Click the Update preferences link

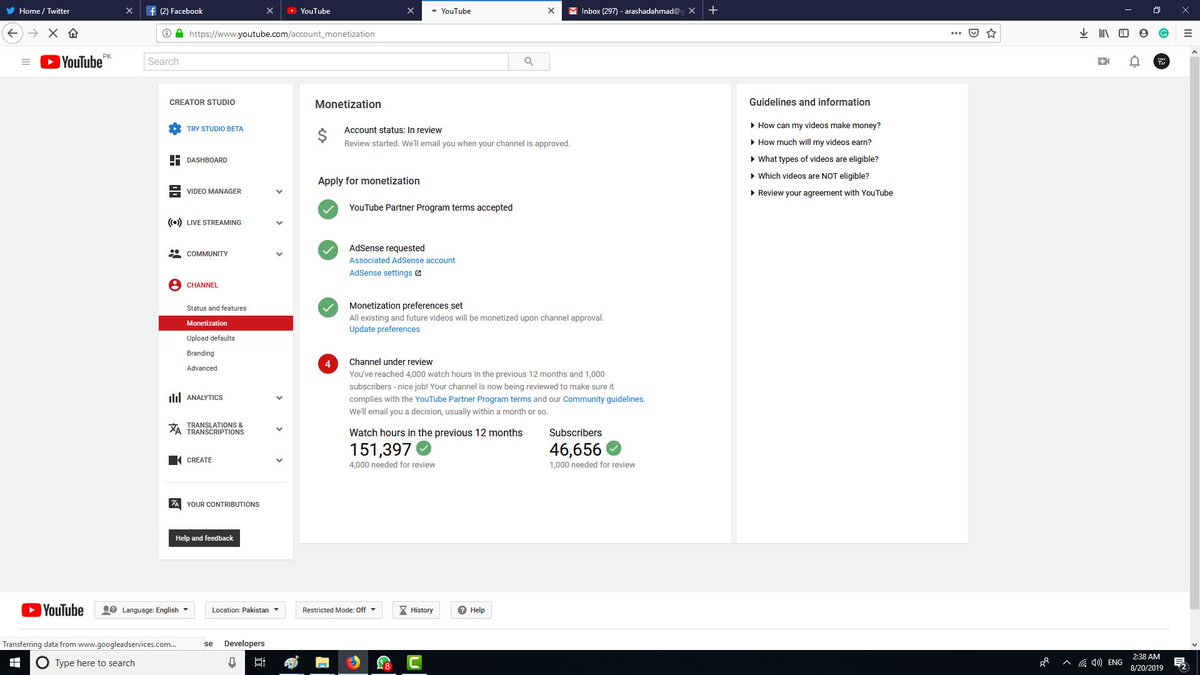click(385, 329)
